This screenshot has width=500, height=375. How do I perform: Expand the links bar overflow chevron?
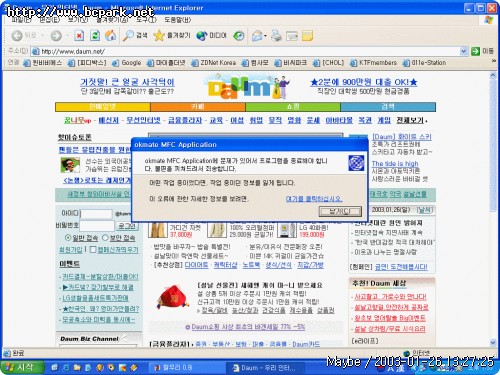click(x=494, y=61)
